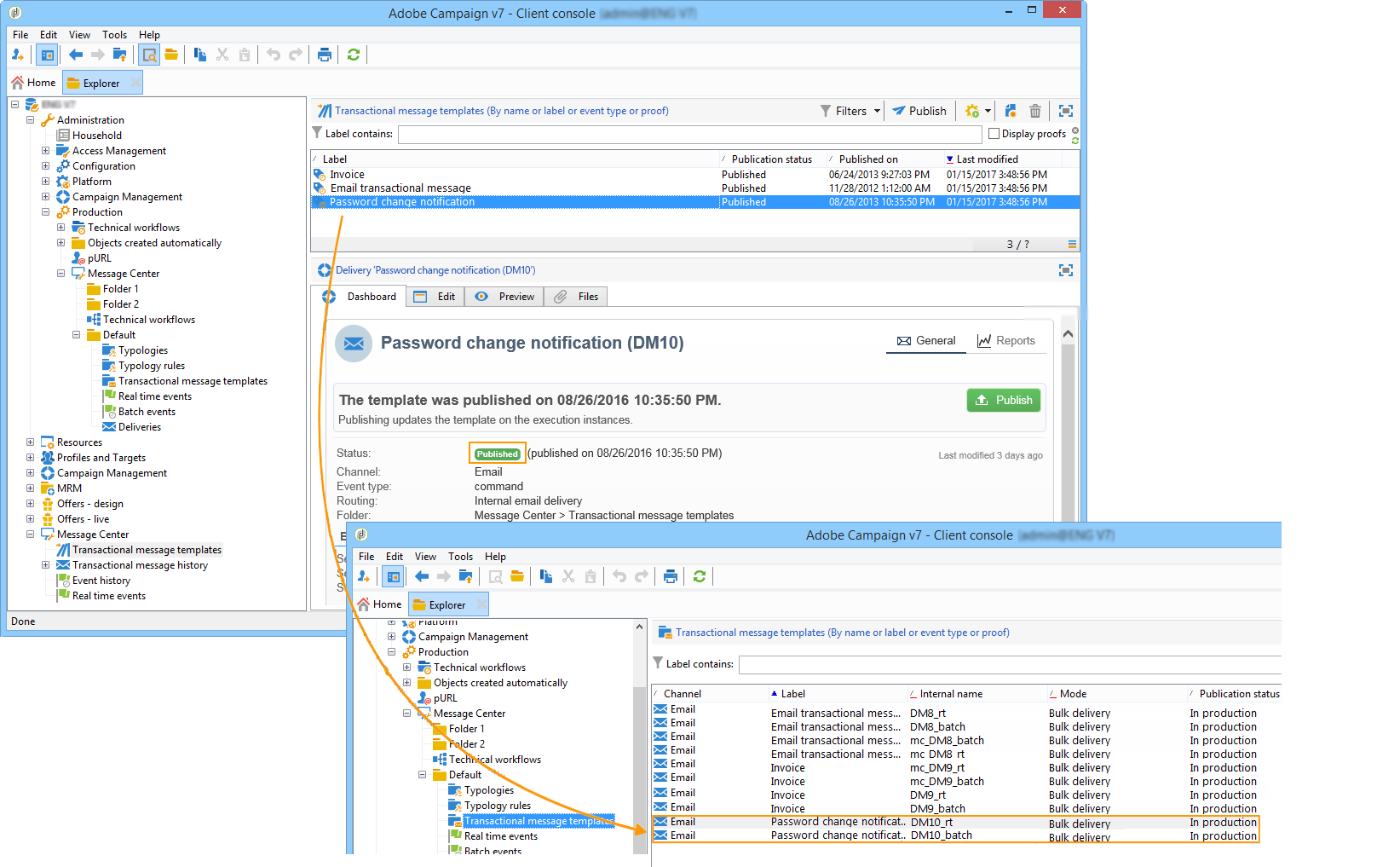Maximize the Delivery details panel
The height and width of the screenshot is (867, 1400).
(x=1066, y=270)
